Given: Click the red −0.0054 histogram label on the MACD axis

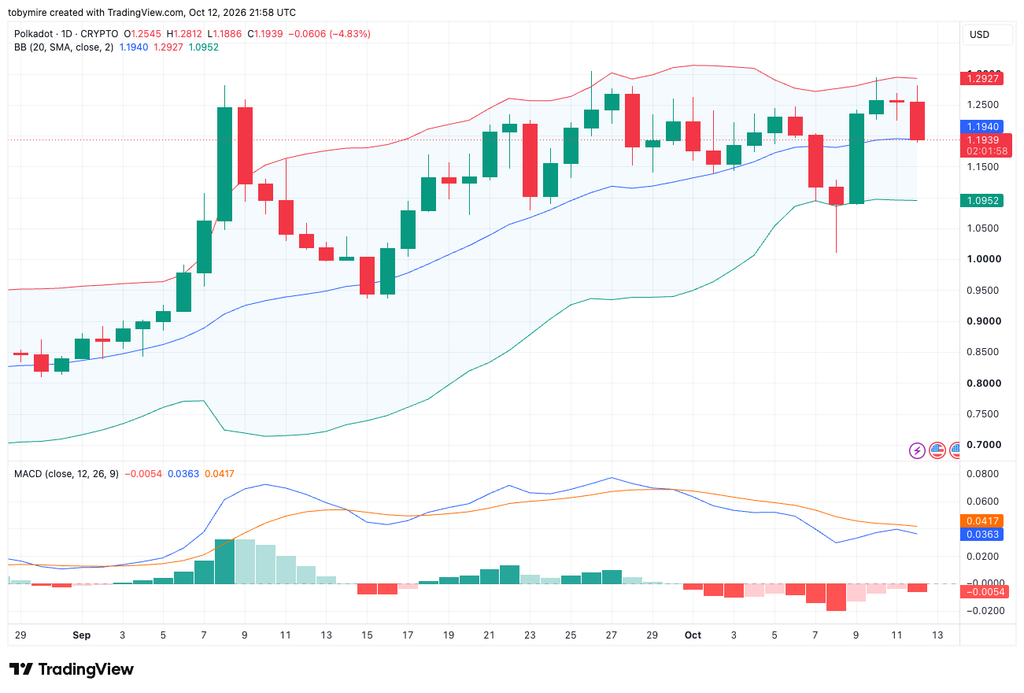Looking at the screenshot, I should click(x=985, y=592).
